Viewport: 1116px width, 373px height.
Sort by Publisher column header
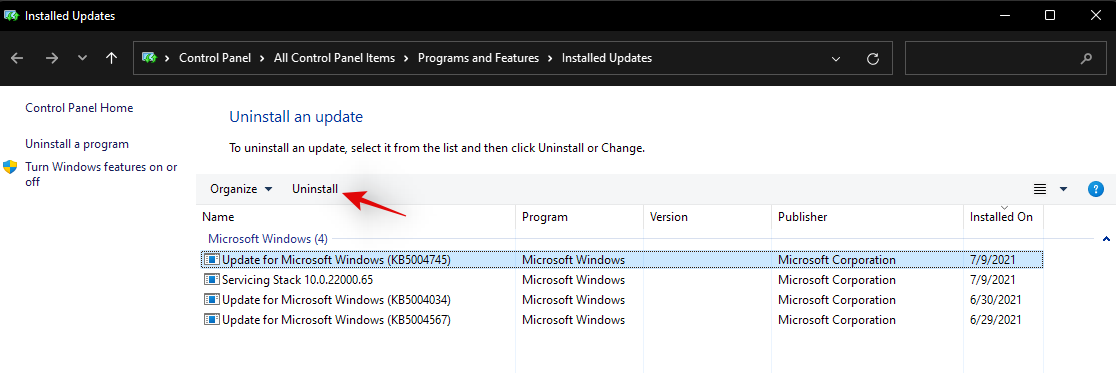tap(868, 217)
